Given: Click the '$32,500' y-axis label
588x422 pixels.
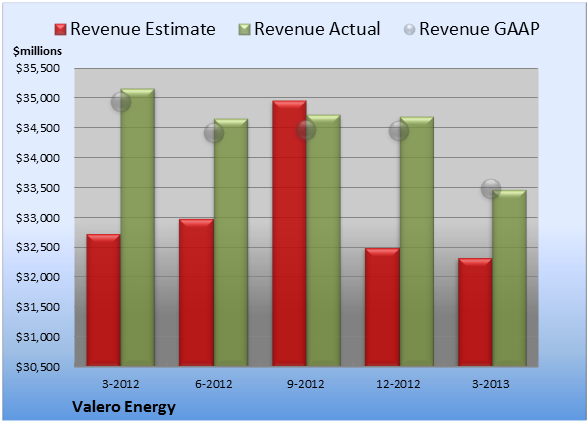Looking at the screenshot, I should coord(38,247).
